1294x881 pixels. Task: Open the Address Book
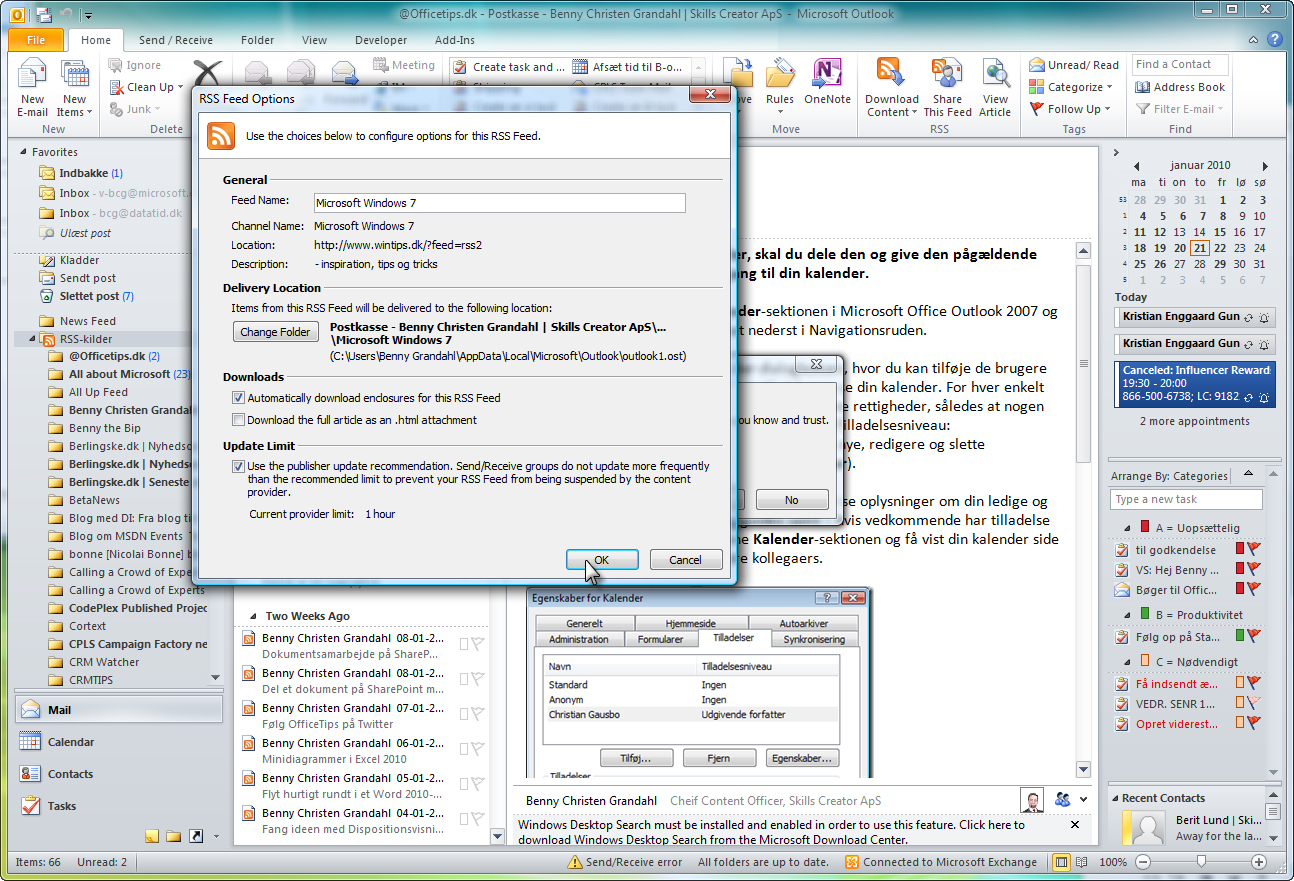coord(1180,87)
